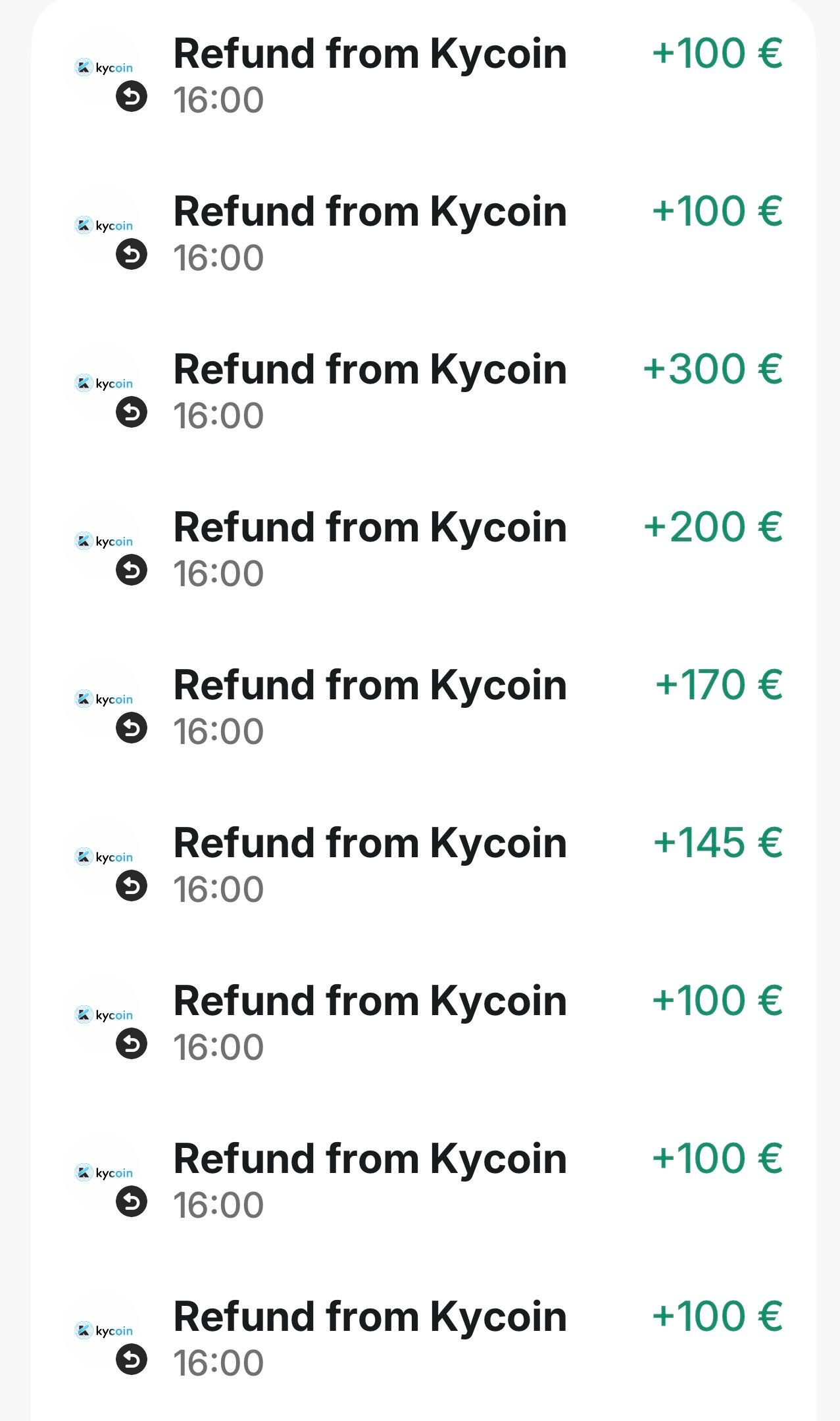The image size is (840, 1421).
Task: Tap the refund arrow badge on the +300 € row
Action: pos(132,412)
